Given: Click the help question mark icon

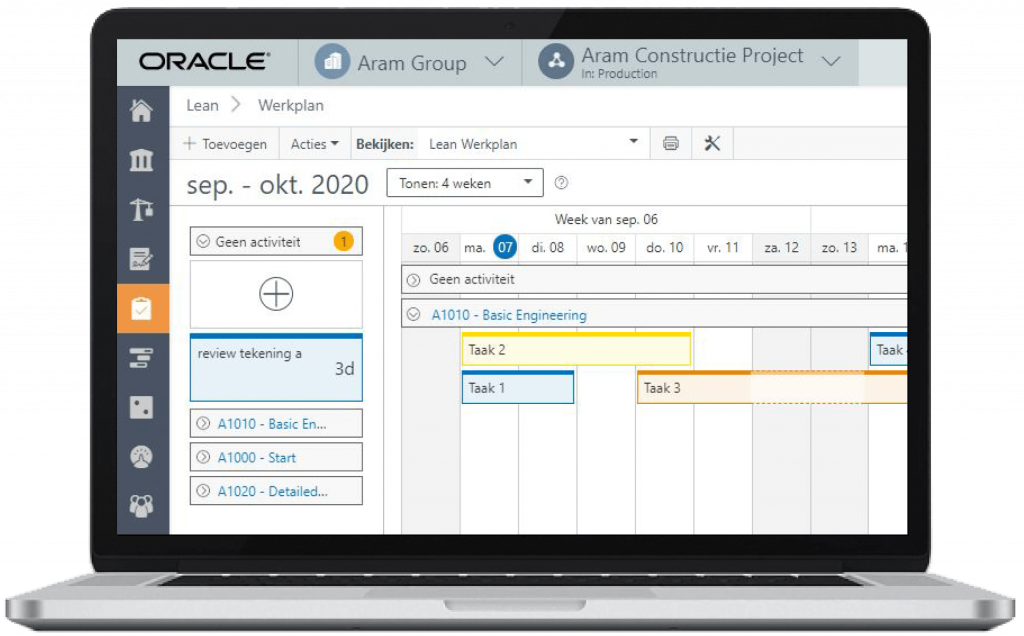Looking at the screenshot, I should point(561,183).
